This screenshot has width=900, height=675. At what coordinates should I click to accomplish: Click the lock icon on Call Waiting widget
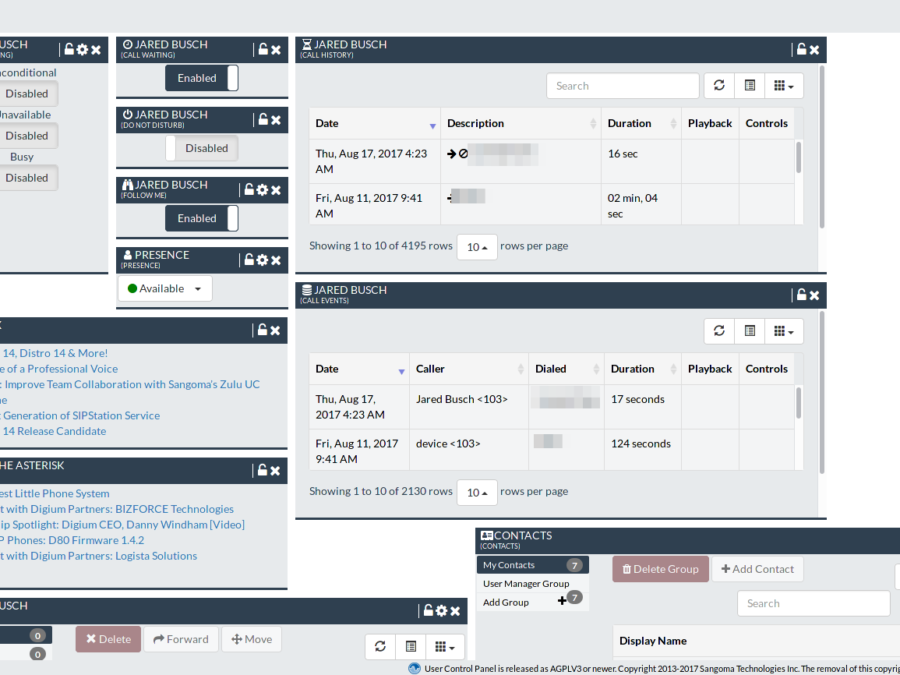point(263,49)
